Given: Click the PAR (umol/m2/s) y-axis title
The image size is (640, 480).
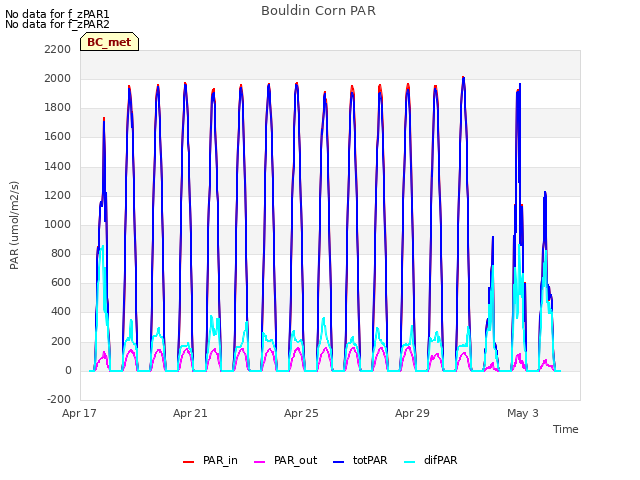Looking at the screenshot, I should click(x=14, y=225).
